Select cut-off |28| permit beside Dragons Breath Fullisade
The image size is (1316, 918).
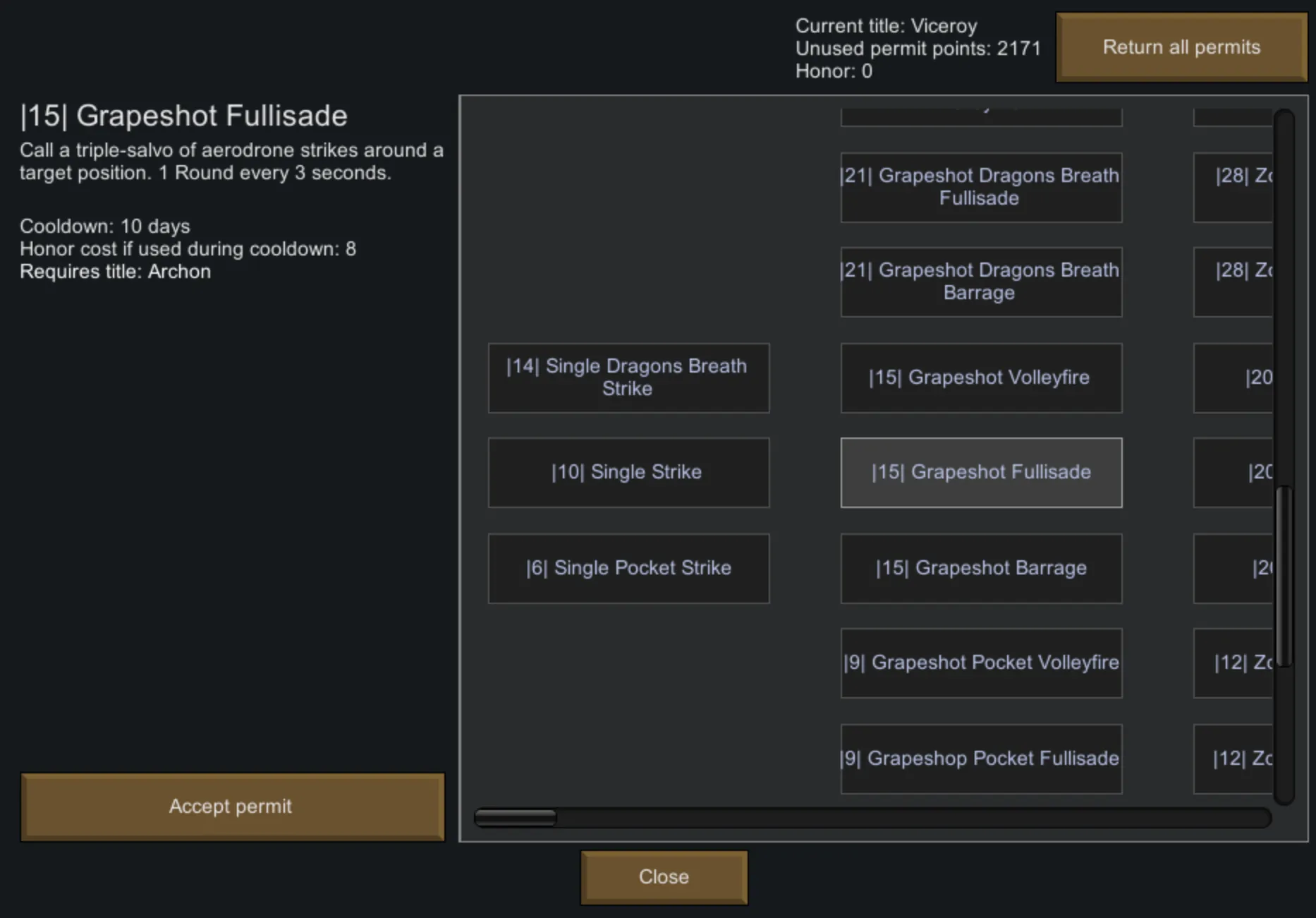(1234, 187)
